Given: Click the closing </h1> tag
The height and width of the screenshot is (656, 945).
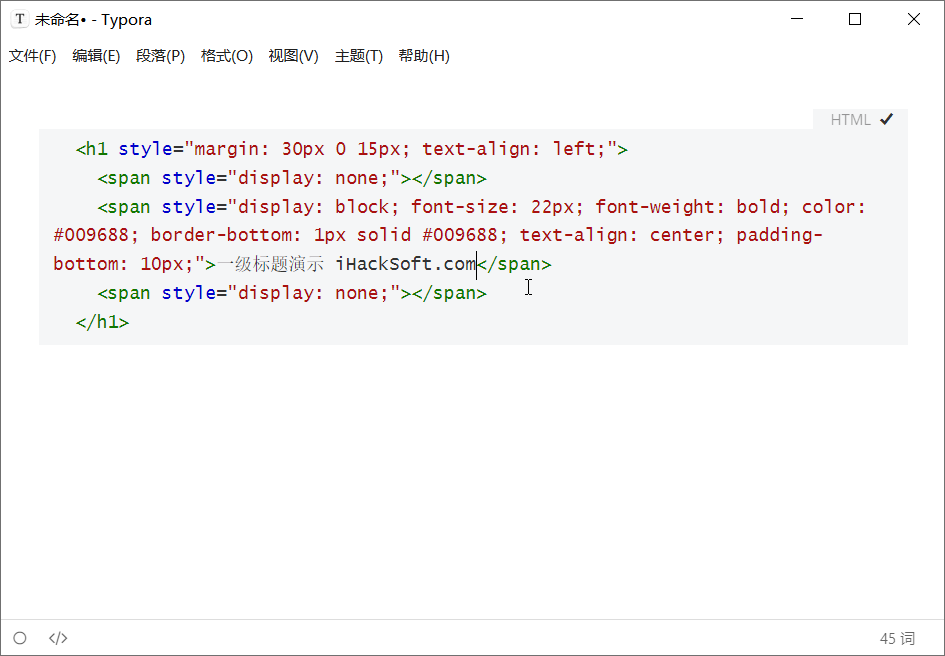Looking at the screenshot, I should coord(102,322).
